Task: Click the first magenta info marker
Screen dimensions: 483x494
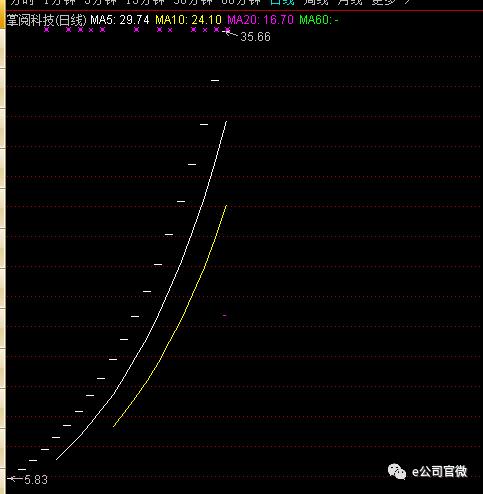Action: coord(46,30)
